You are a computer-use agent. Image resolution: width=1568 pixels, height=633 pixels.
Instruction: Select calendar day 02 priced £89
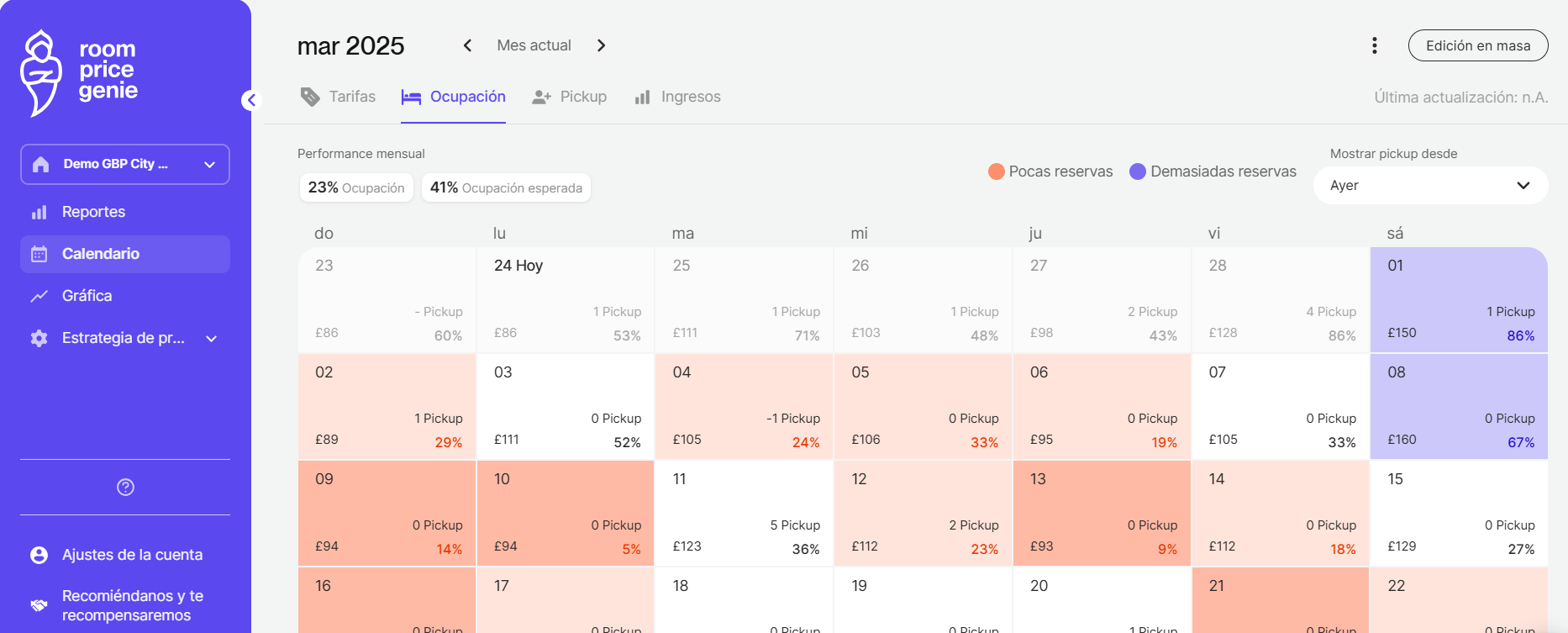pyautogui.click(x=387, y=407)
